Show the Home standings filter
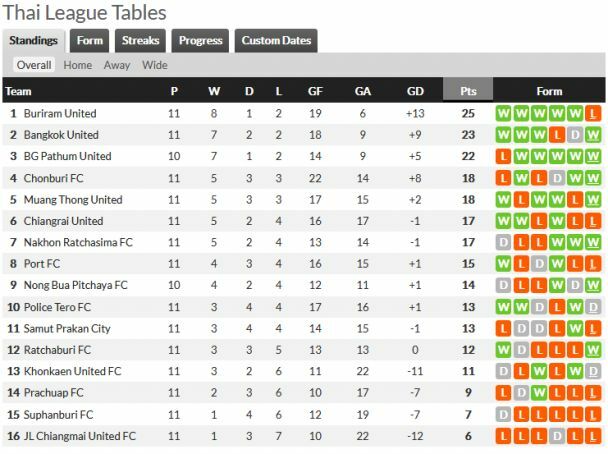This screenshot has height=454, width=608. coord(77,65)
